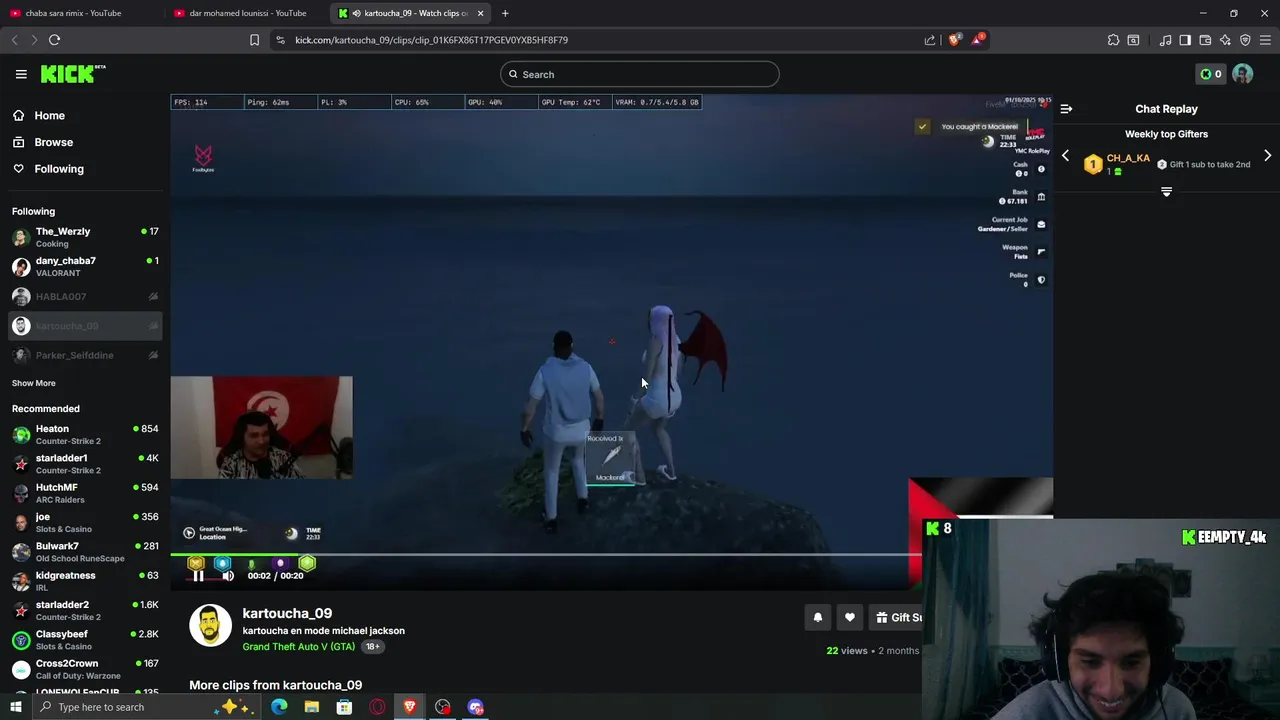This screenshot has height=720, width=1280.
Task: Open the Kick points balance icon
Action: point(1210,74)
